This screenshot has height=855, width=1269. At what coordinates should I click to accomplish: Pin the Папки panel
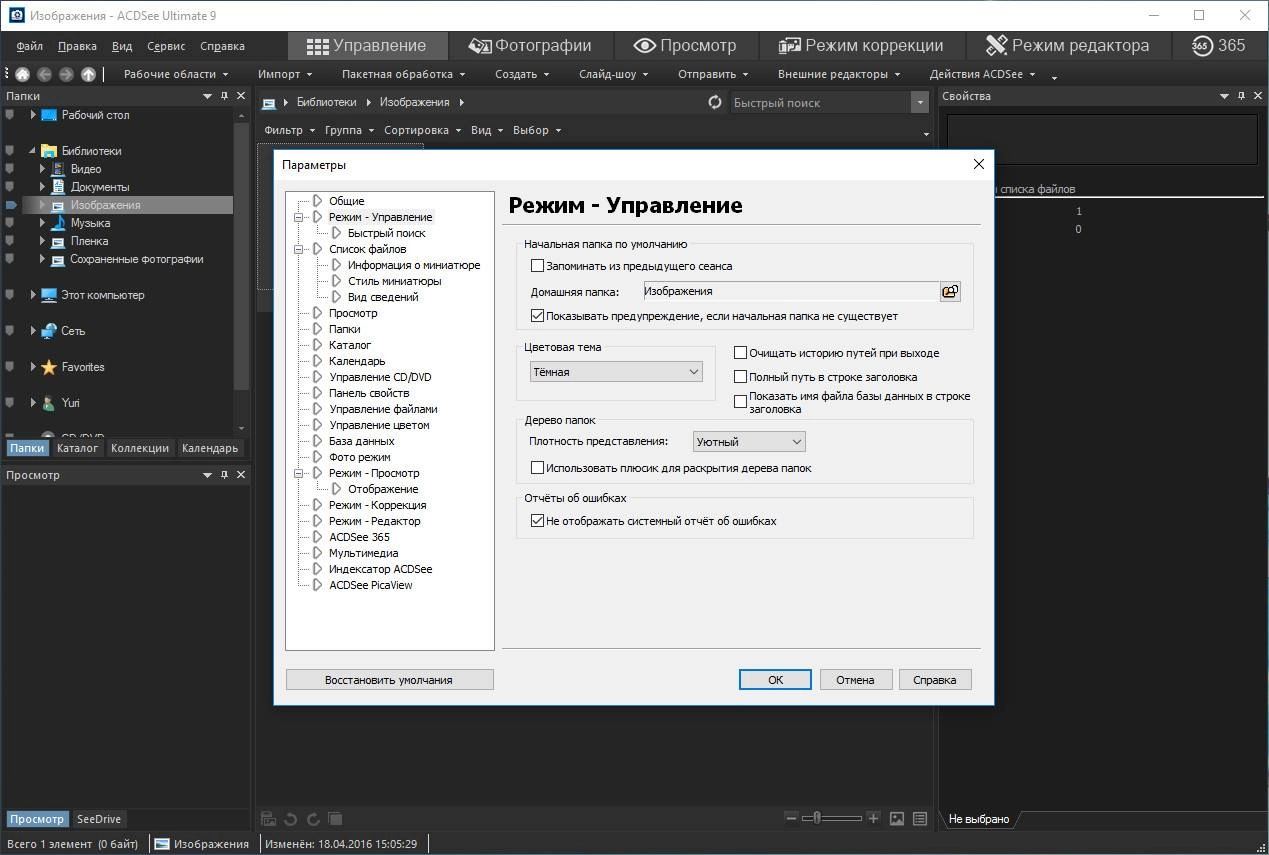click(x=225, y=96)
